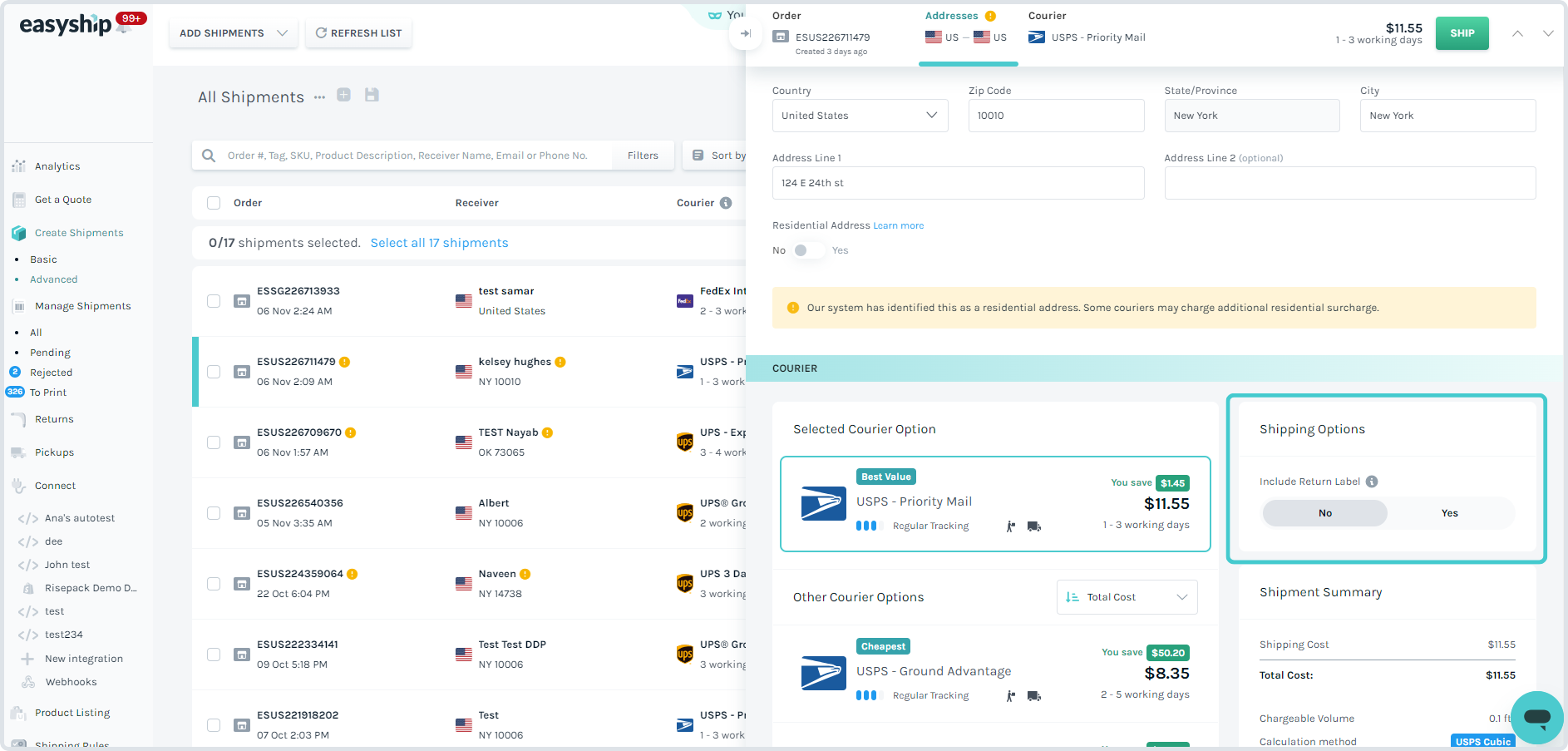Click warning icon next to order ESUS226711479
Image resolution: width=1568 pixels, height=751 pixels.
click(344, 362)
